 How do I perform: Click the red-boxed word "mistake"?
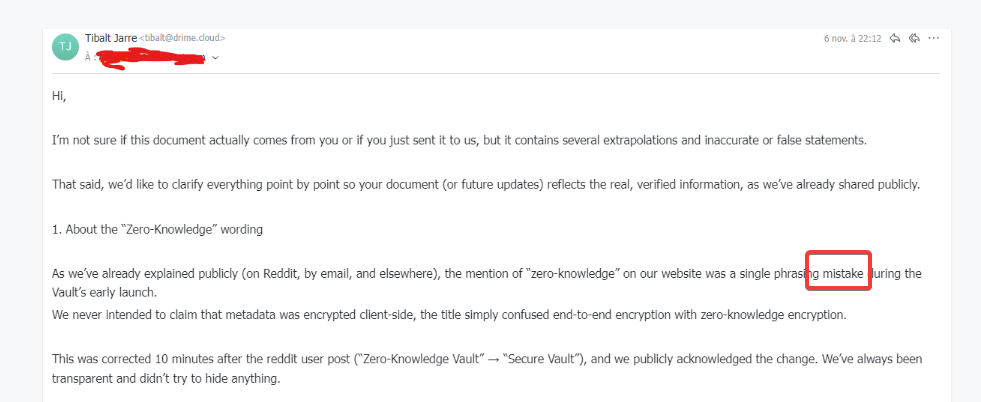click(x=840, y=272)
